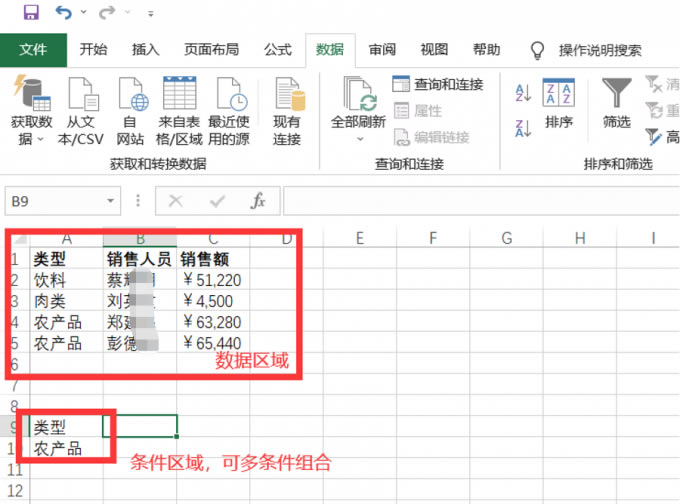This screenshot has width=680, height=504.
Task: Switch to the 插入 tab
Action: coord(146,50)
